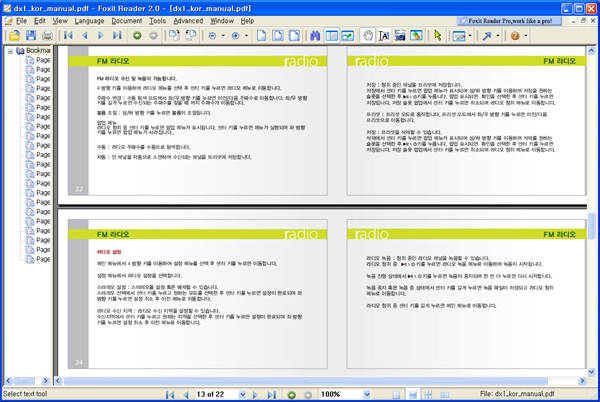Select the Snapshot camera tool
This screenshot has width=600, height=402.
(x=416, y=35)
